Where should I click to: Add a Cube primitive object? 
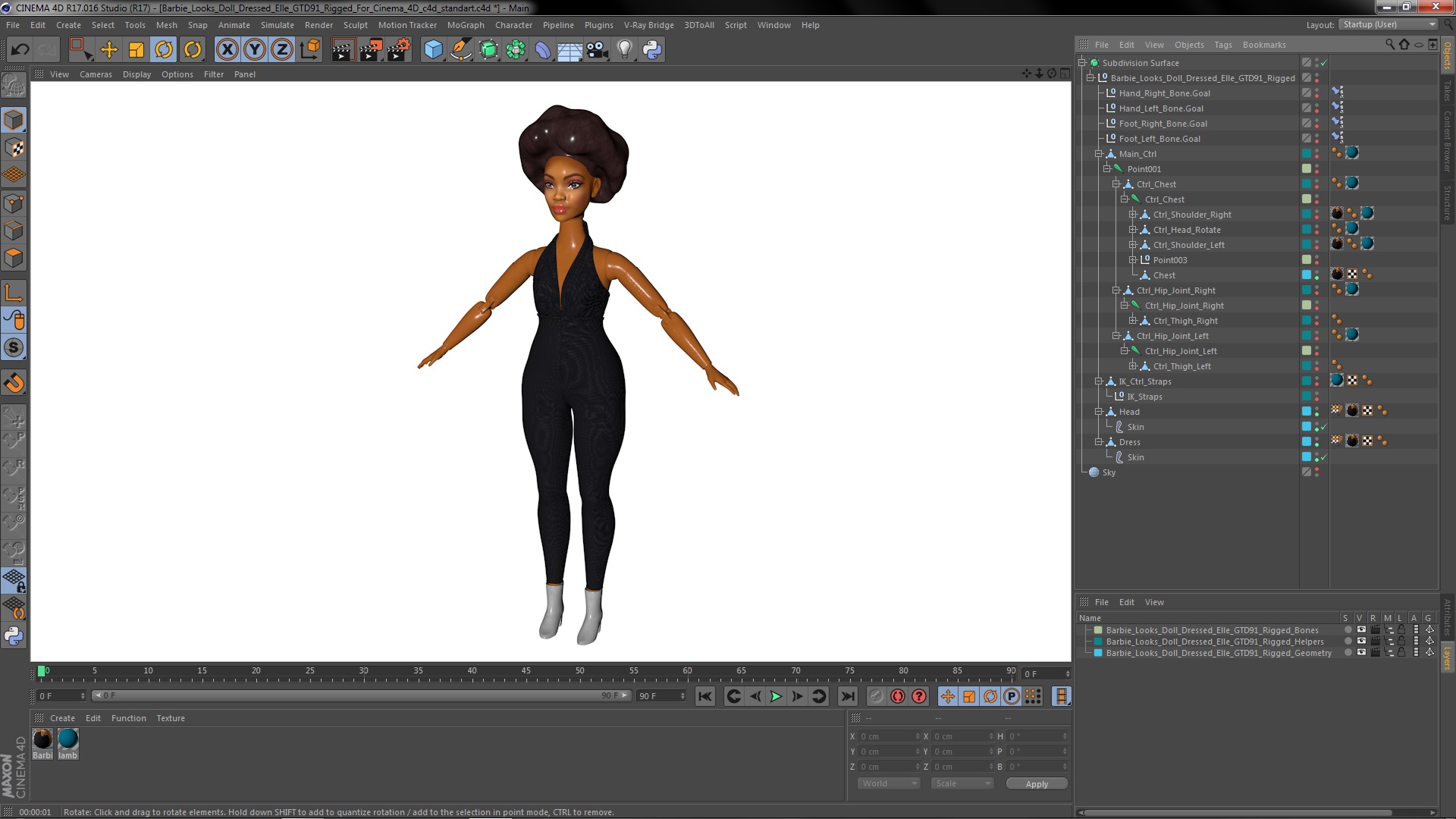[433, 50]
